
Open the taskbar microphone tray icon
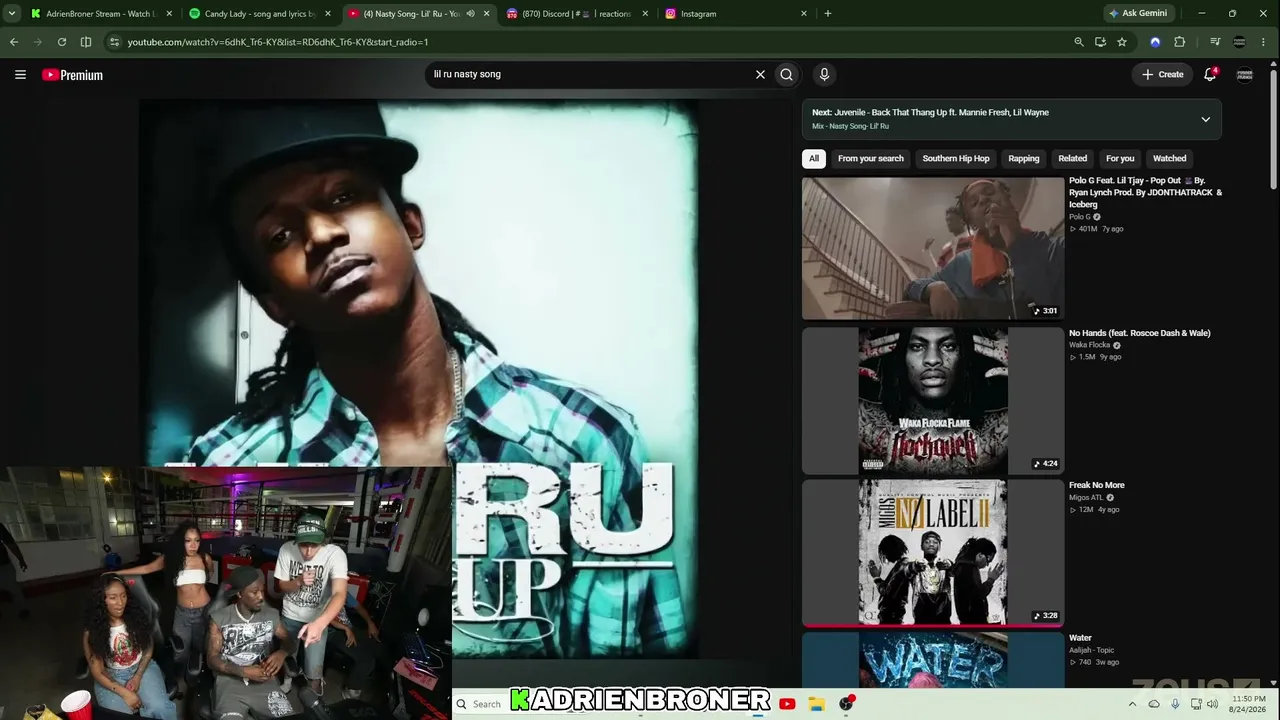[1175, 704]
